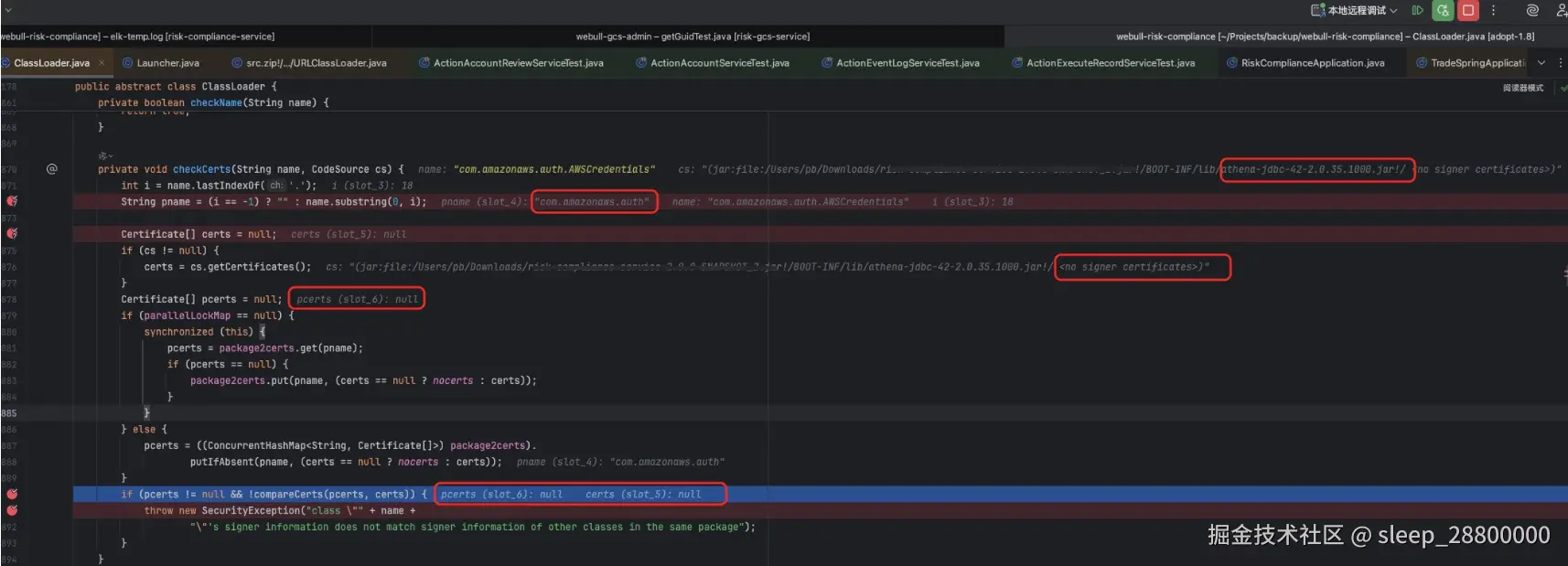Click the 本地远程调试 run configuration icon
The image size is (1568, 566).
click(1318, 10)
